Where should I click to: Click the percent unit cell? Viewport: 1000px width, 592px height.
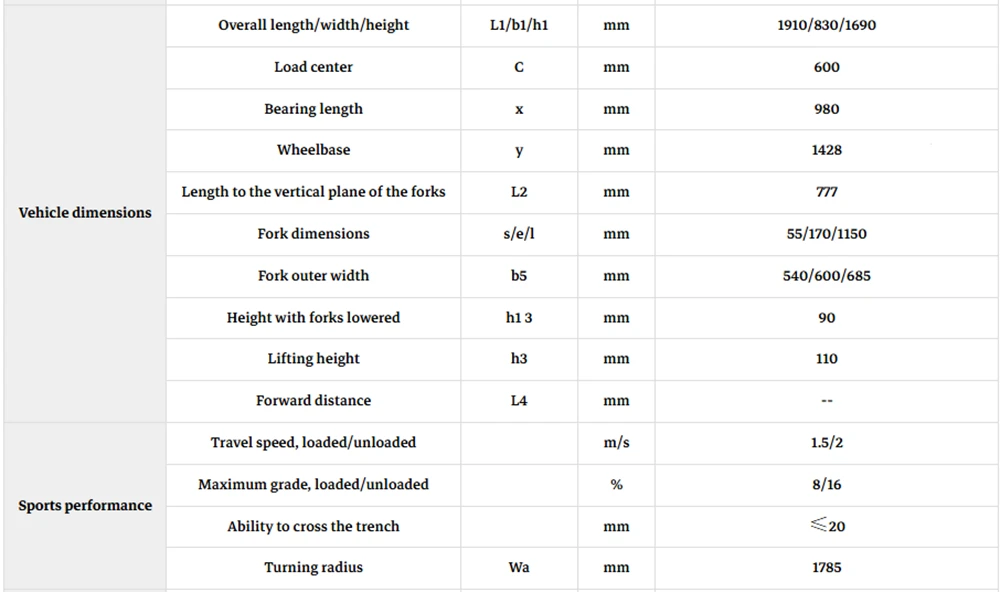tap(616, 485)
